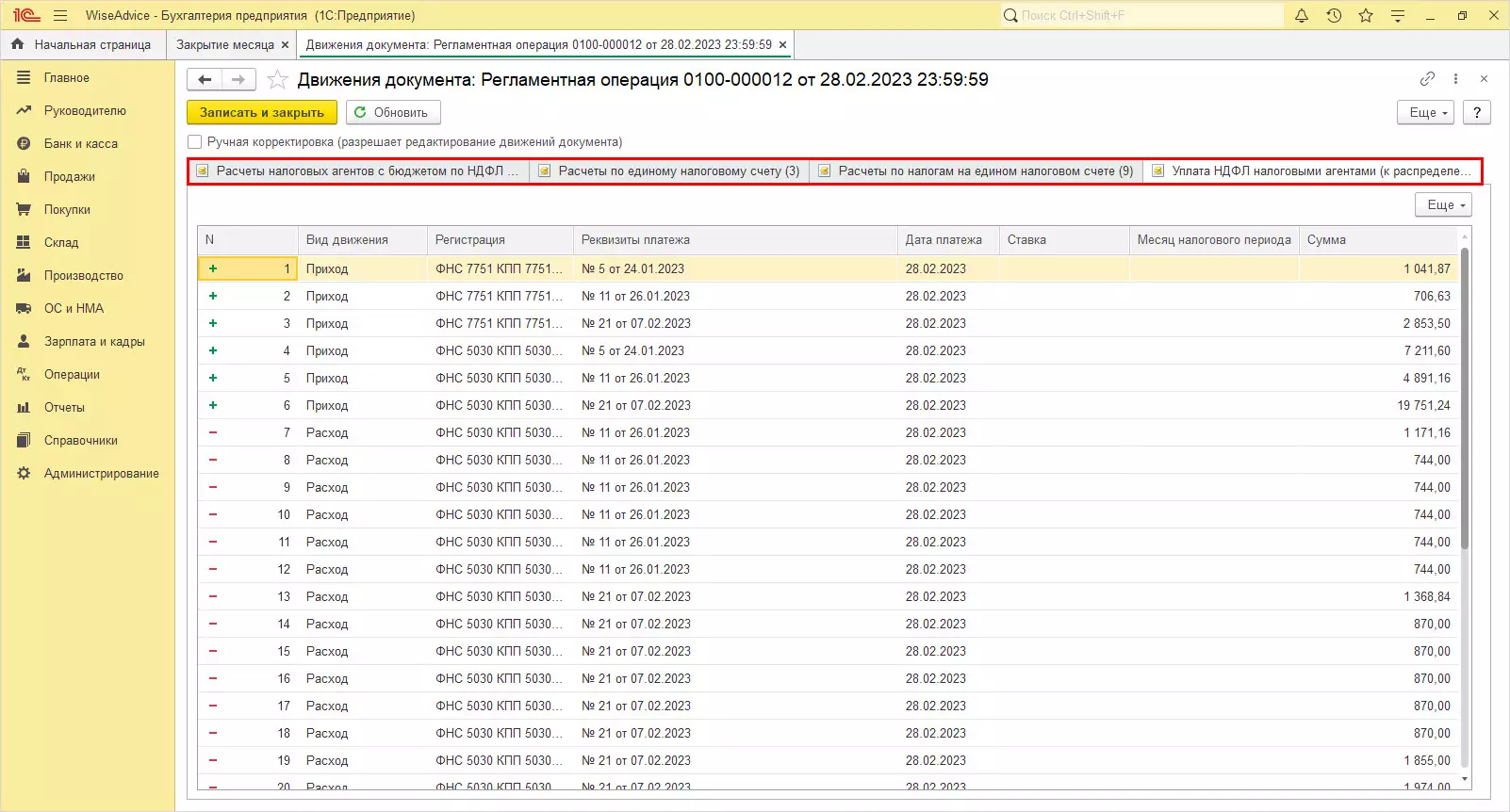
Task: Open favorites star in title bar
Action: pos(1366,15)
